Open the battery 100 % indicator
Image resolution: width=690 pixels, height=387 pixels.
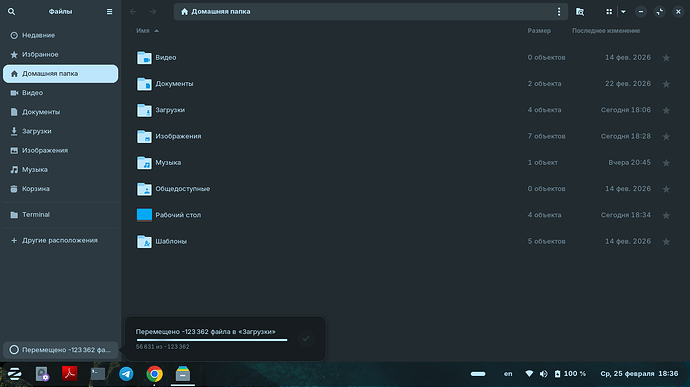click(570, 374)
